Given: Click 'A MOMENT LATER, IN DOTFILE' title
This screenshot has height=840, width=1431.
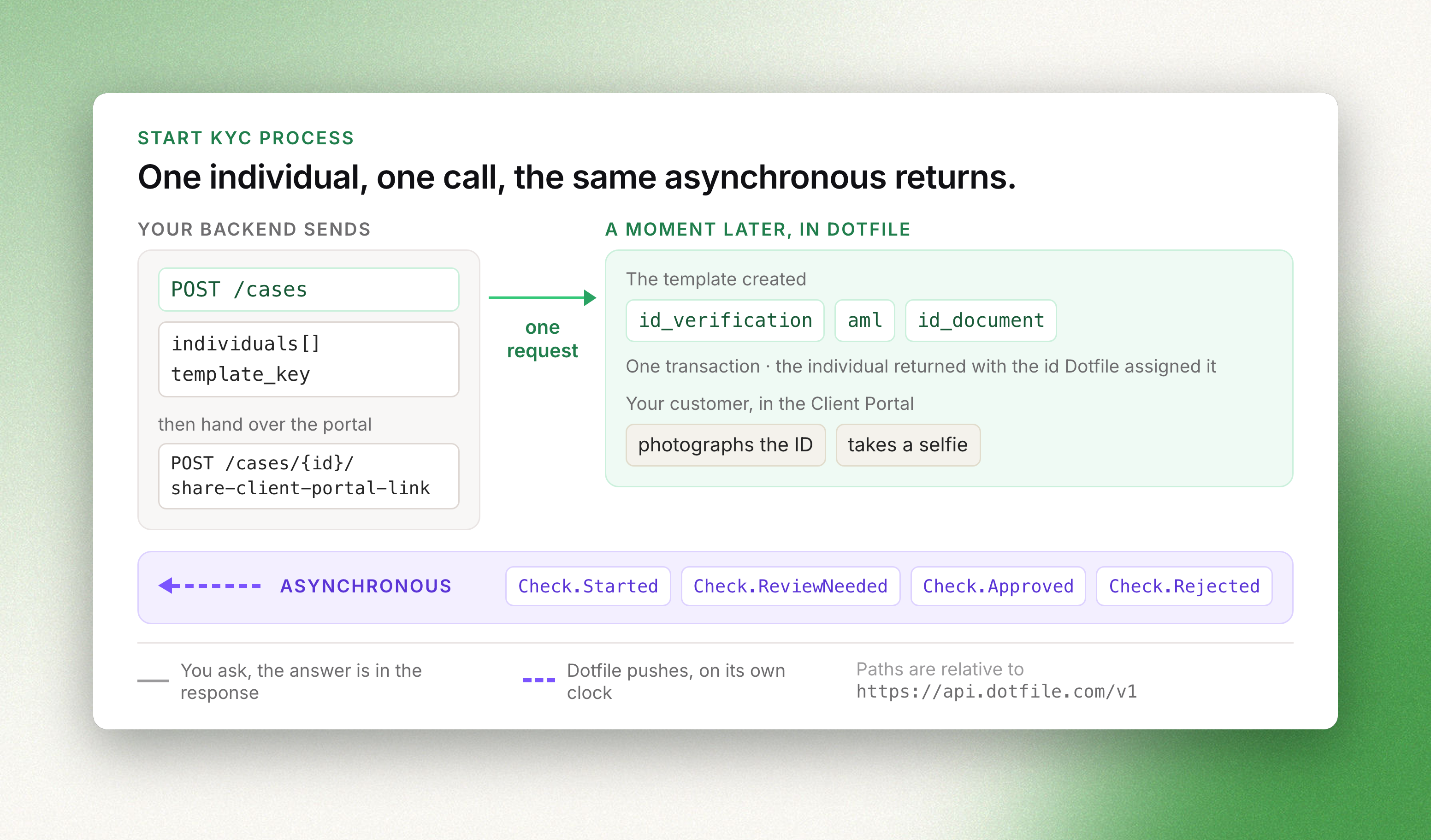Looking at the screenshot, I should point(757,229).
